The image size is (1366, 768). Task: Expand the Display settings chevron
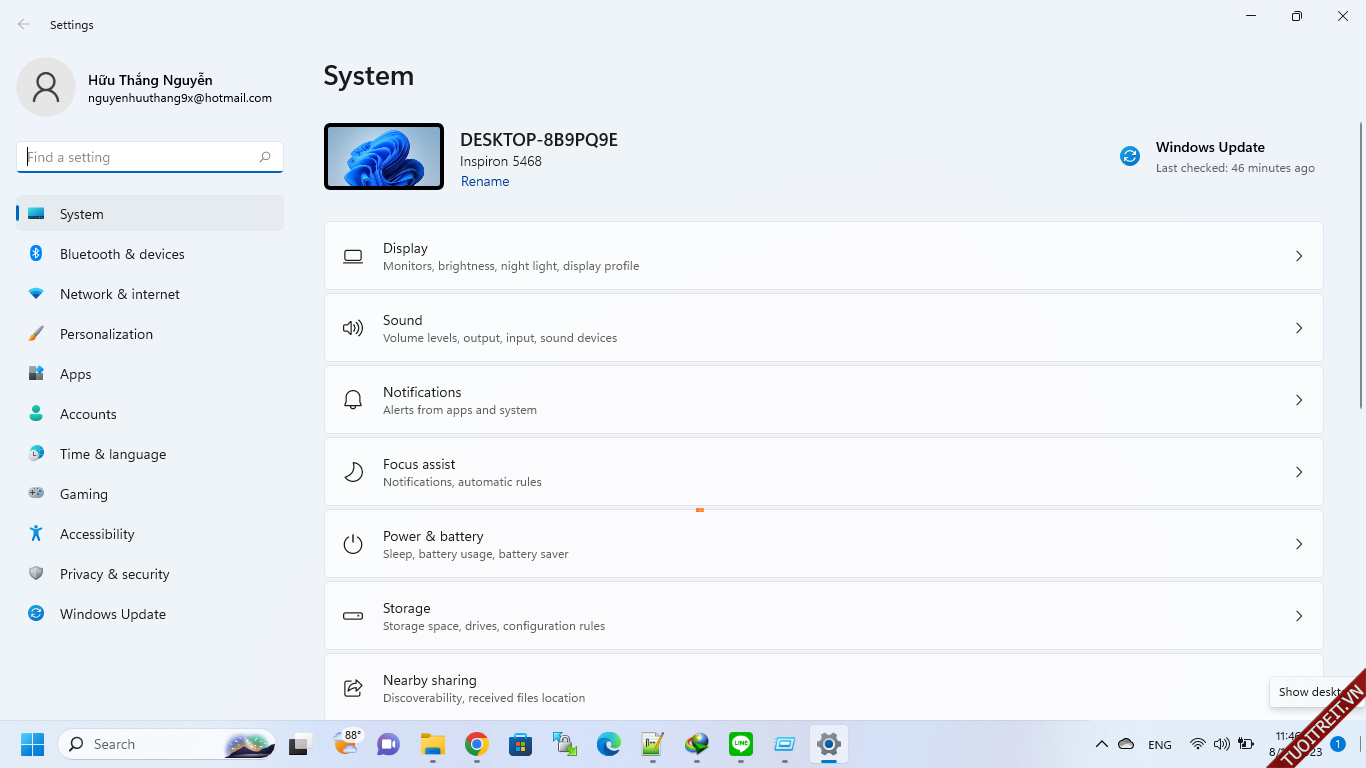point(1299,256)
